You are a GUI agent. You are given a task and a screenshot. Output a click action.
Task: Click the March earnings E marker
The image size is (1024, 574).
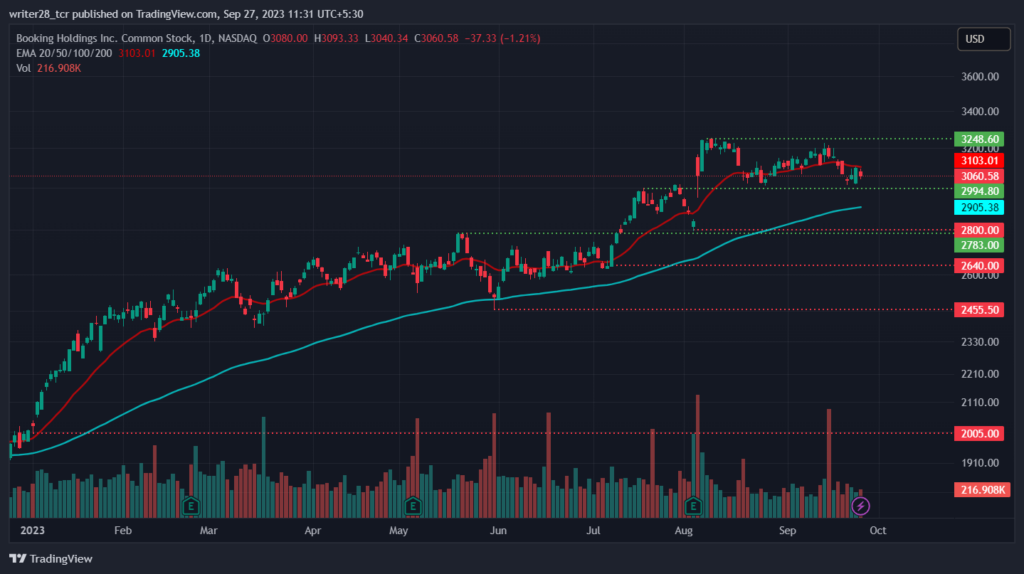click(x=191, y=505)
